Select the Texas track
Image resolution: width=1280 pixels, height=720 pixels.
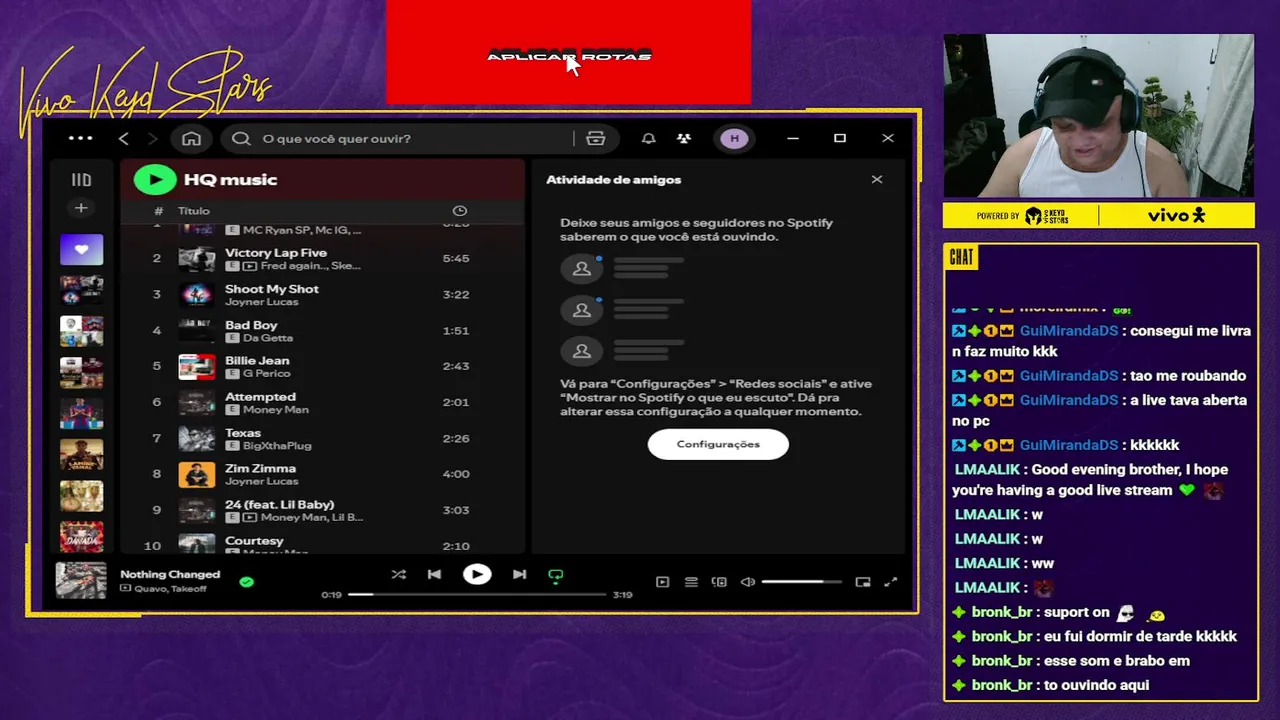tap(322, 438)
